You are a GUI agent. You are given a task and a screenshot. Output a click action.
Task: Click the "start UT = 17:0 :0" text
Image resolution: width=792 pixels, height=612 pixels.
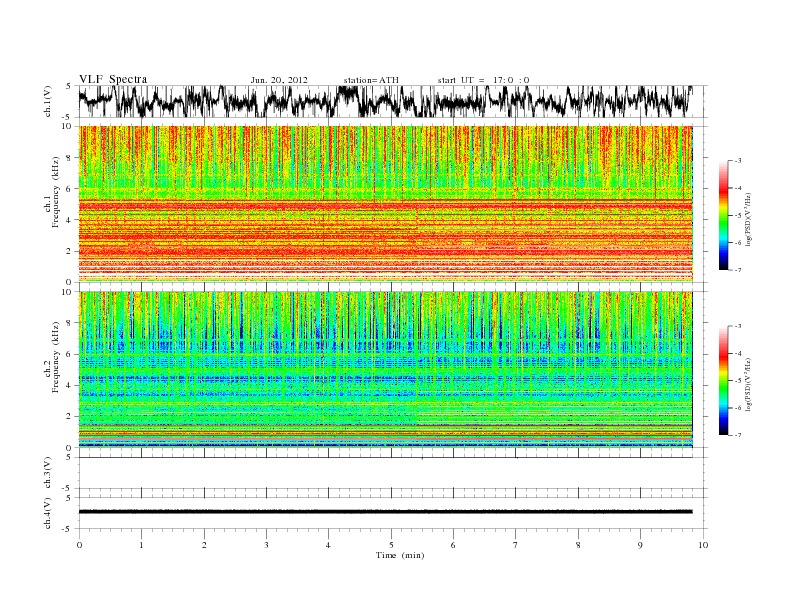[483, 80]
